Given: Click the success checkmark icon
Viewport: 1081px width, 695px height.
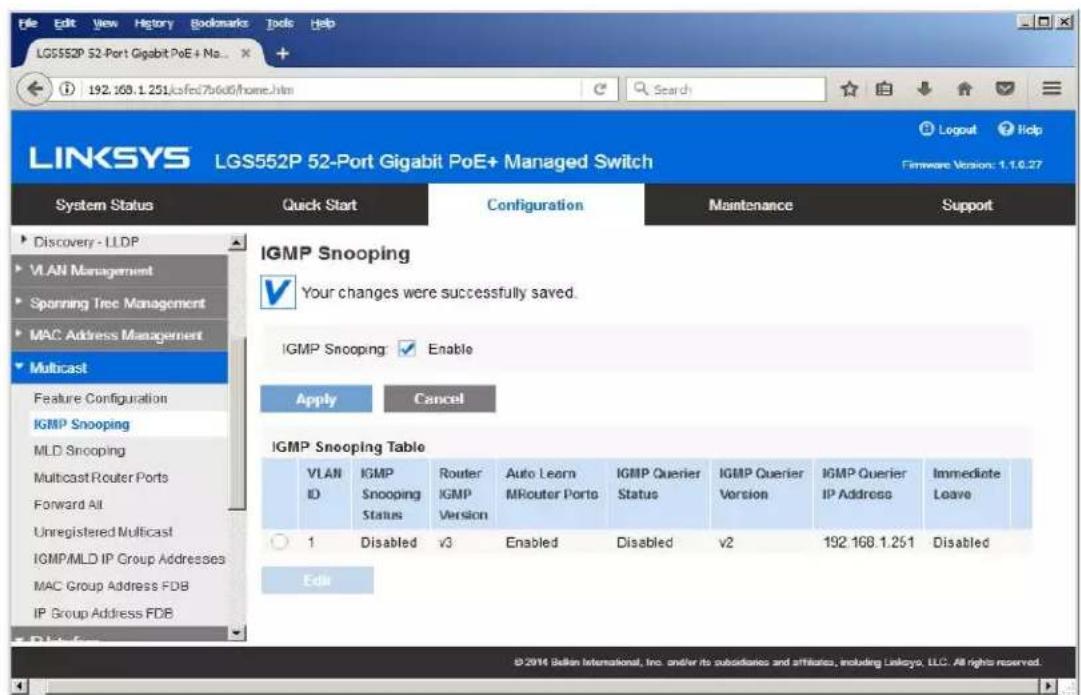Looking at the screenshot, I should click(278, 292).
